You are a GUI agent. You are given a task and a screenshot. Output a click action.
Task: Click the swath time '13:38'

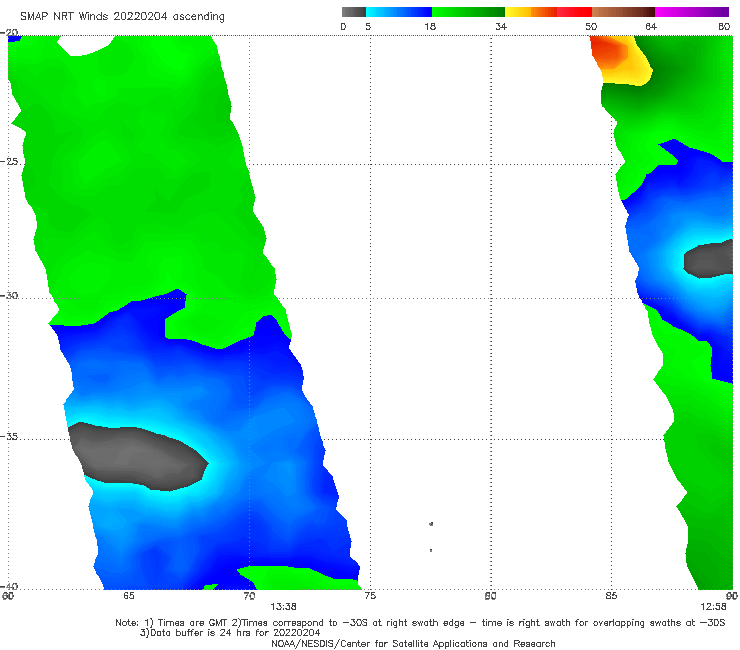coord(283,607)
